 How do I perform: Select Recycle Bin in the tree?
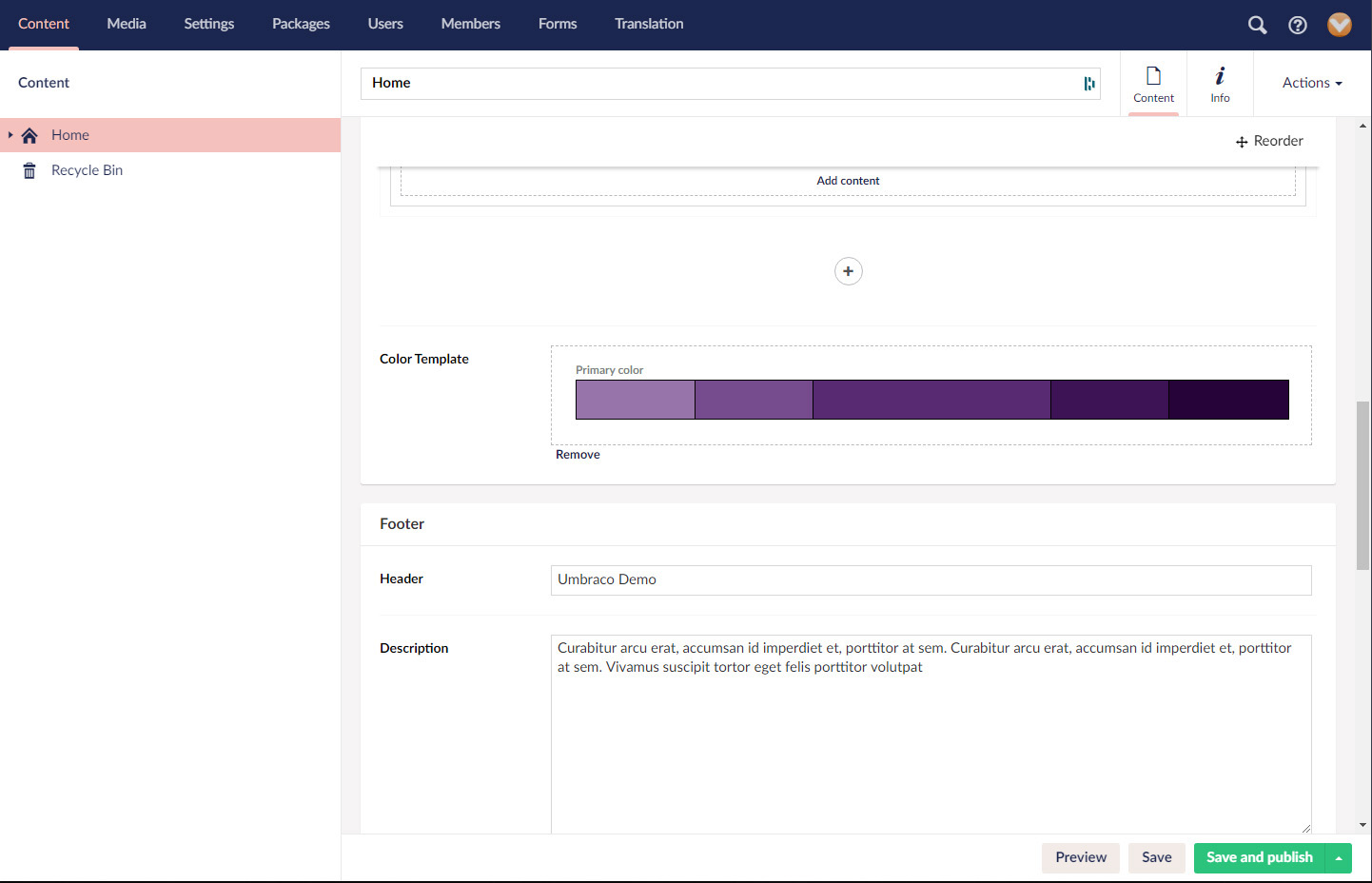tap(87, 170)
